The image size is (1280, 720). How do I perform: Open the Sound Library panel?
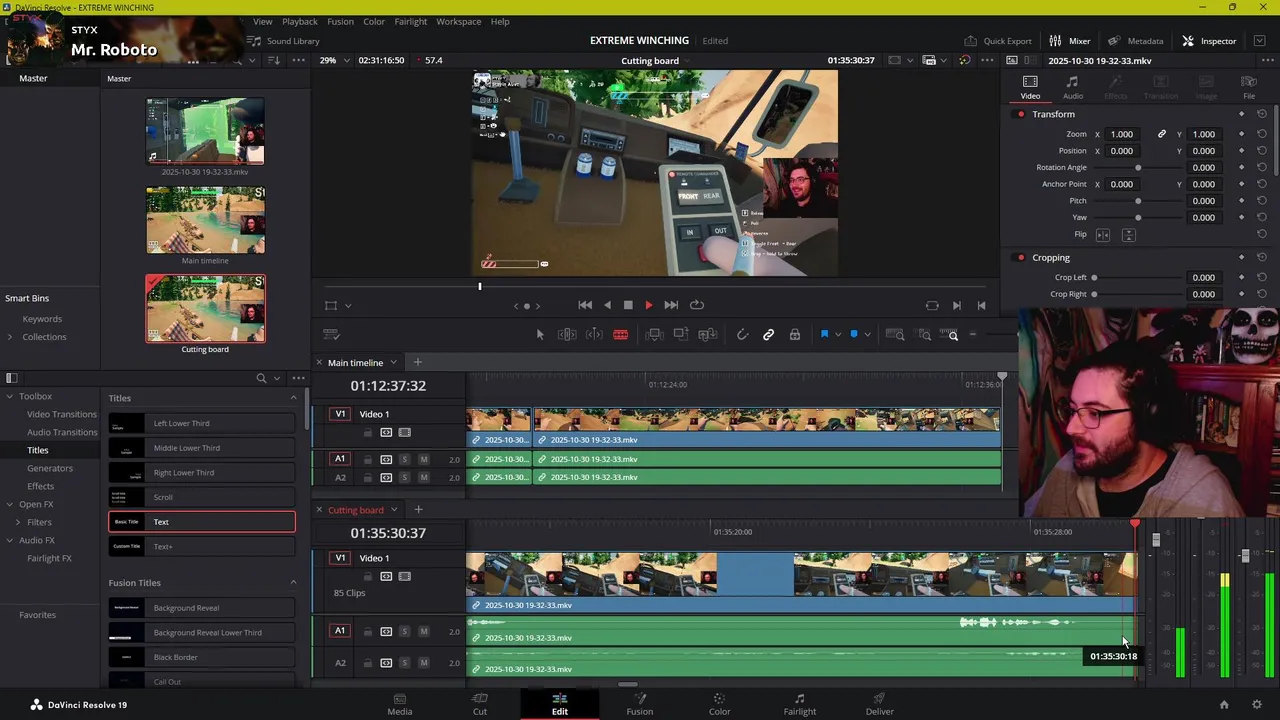pyautogui.click(x=284, y=41)
